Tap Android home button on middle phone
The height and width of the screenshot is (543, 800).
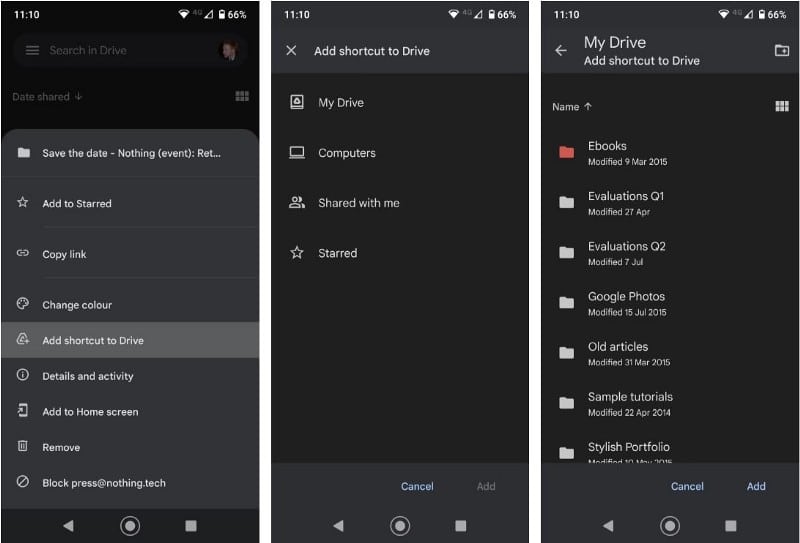click(x=400, y=526)
